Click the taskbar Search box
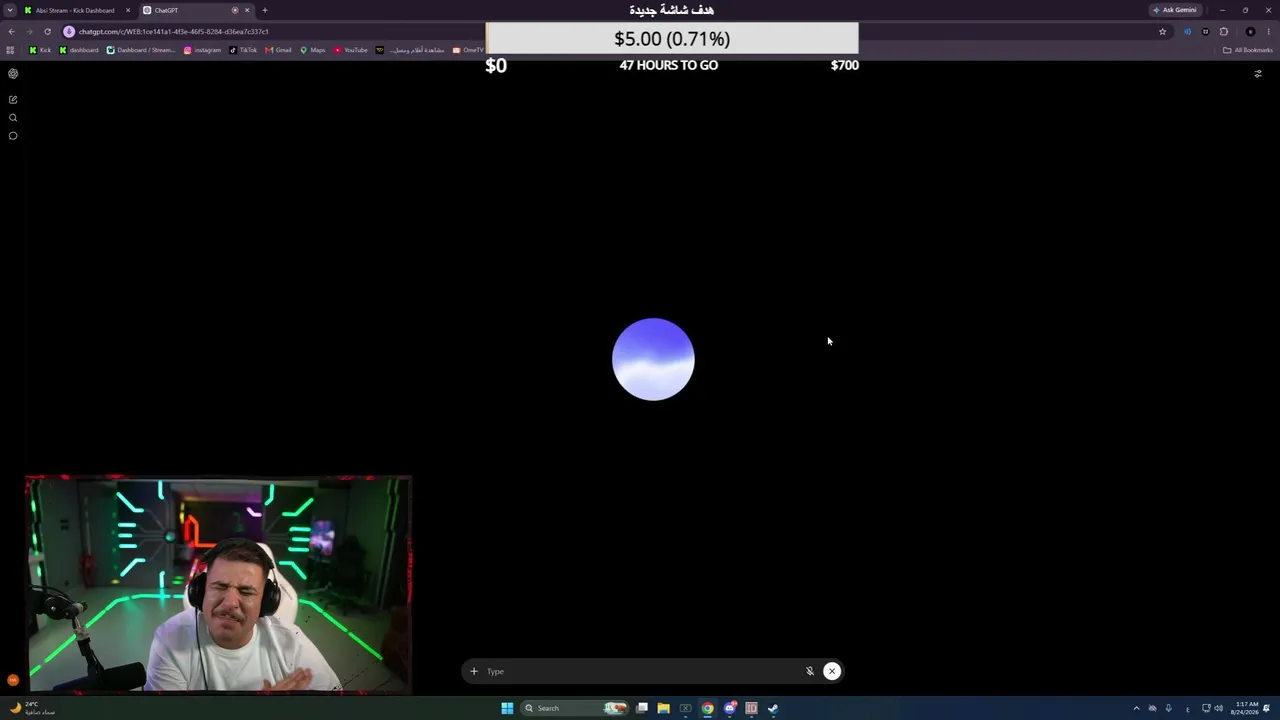 click(573, 708)
